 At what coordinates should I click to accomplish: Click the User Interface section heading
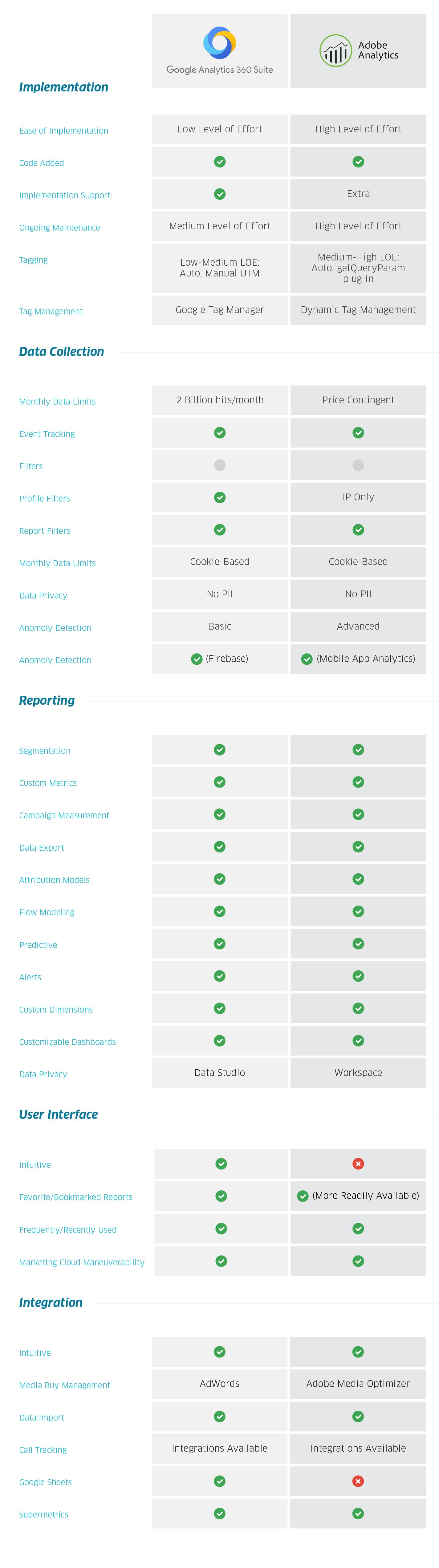59,1114
